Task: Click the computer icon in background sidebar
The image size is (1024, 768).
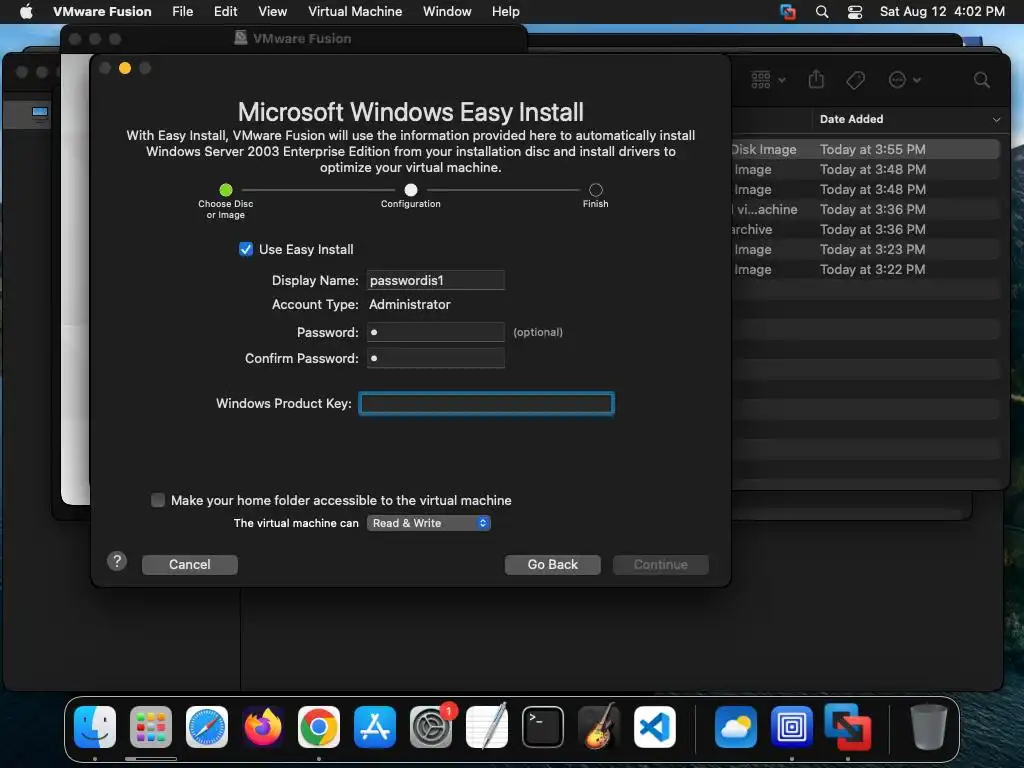Action: pos(40,112)
